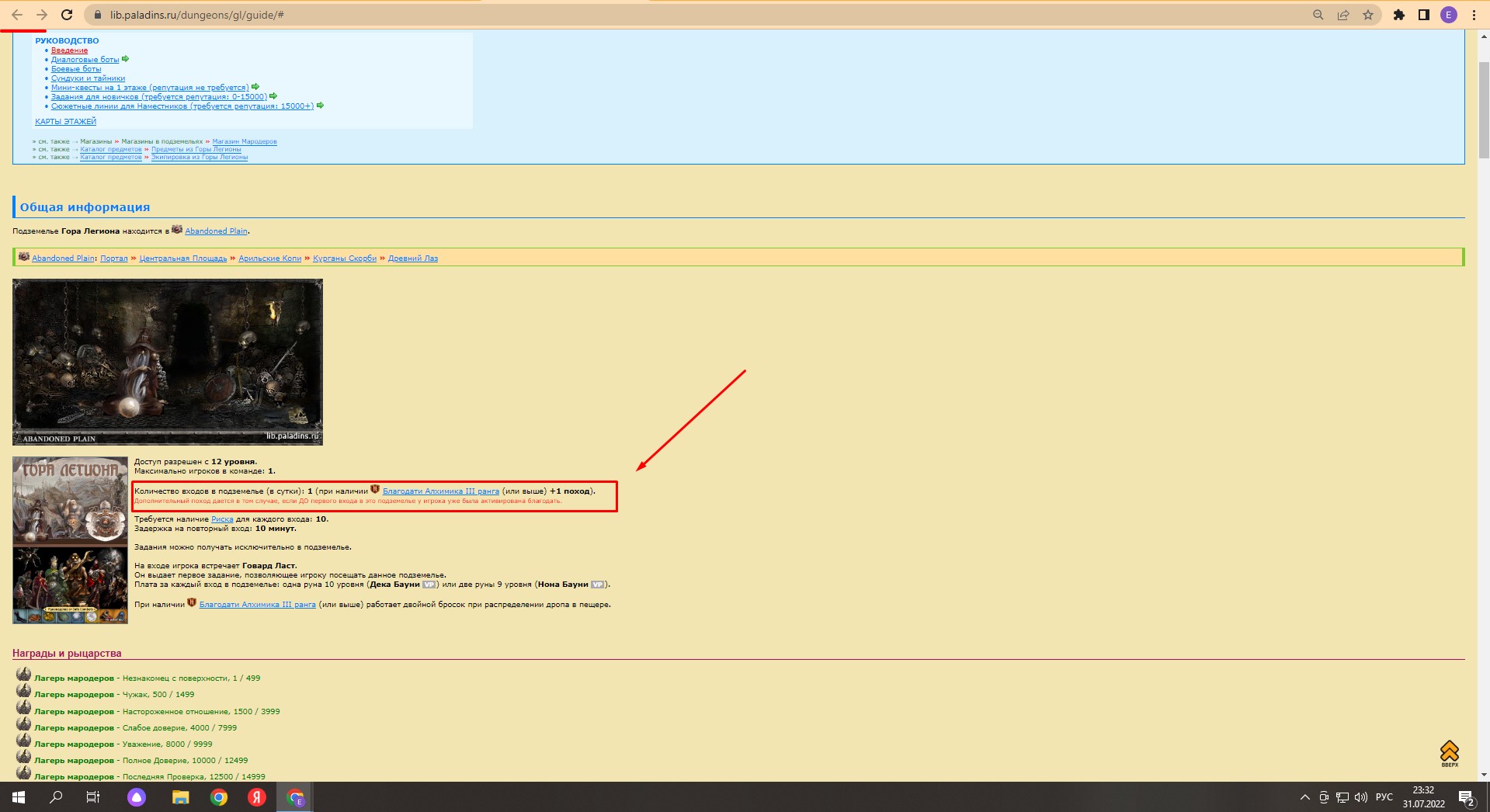Click the browser reload page button
Viewport: 1490px width, 812px height.
[x=67, y=15]
